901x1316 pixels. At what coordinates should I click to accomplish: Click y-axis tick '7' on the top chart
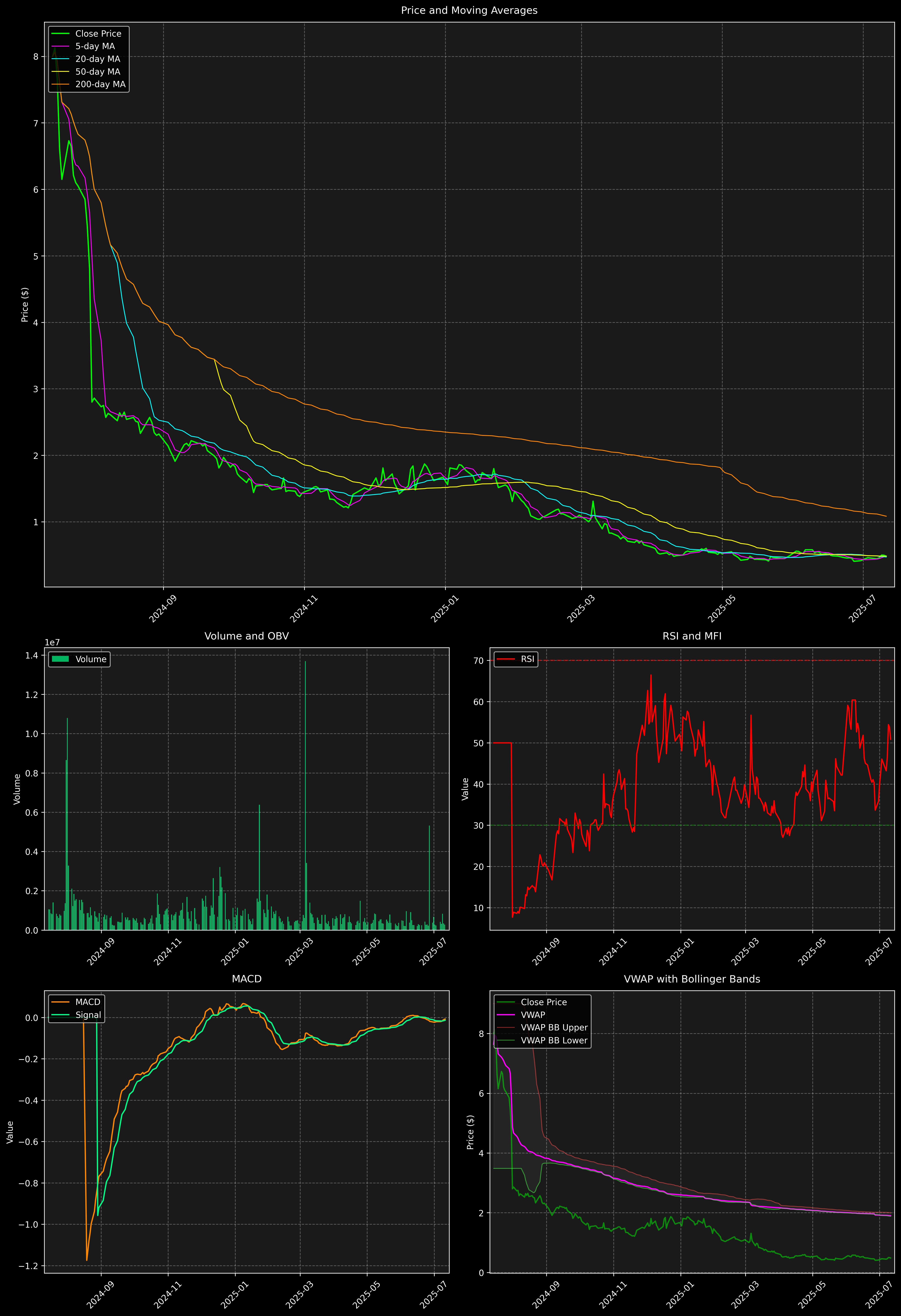click(36, 123)
